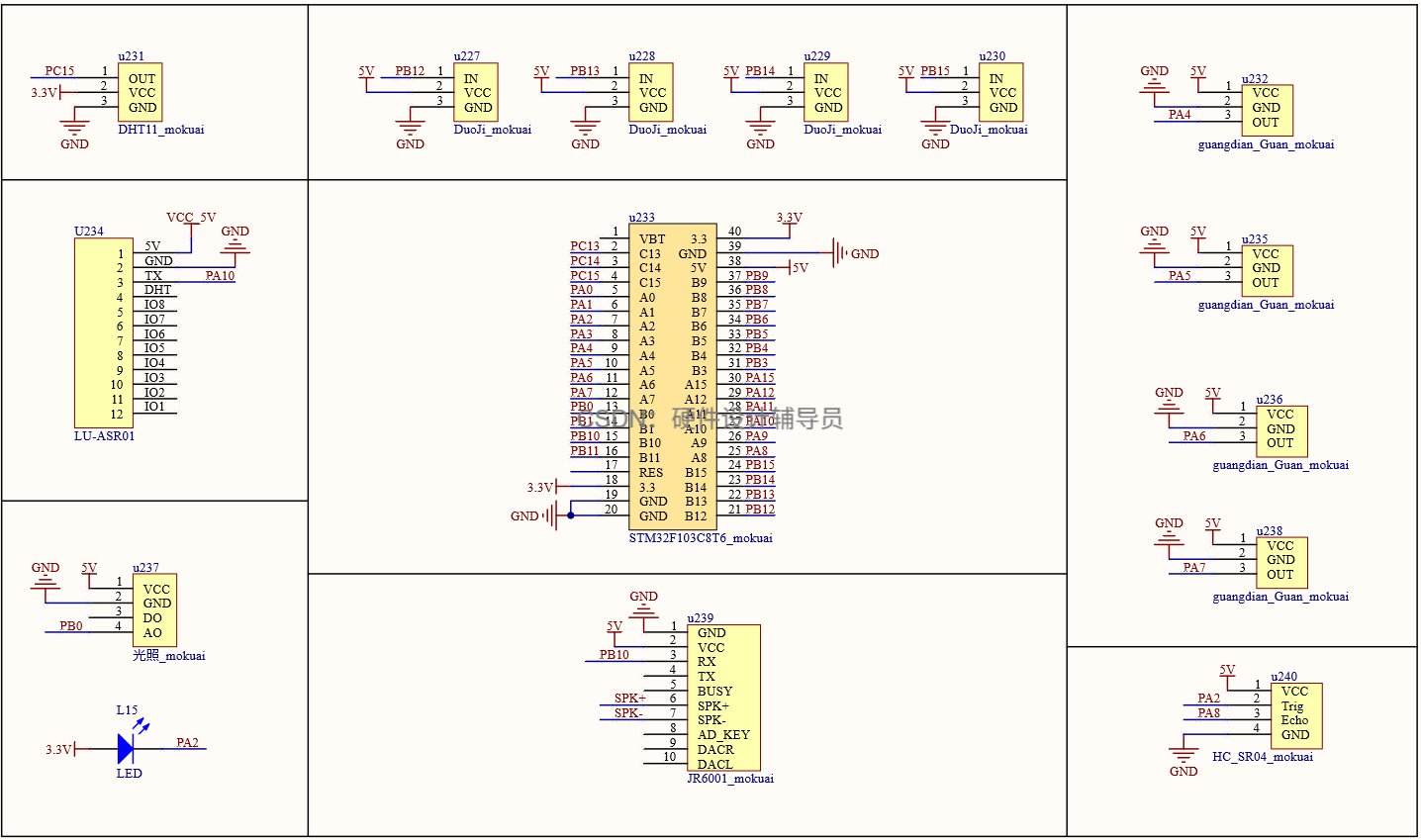Click the PA15 net label on u233 pin 30
Viewport: 1421px width, 840px height.
click(x=760, y=378)
